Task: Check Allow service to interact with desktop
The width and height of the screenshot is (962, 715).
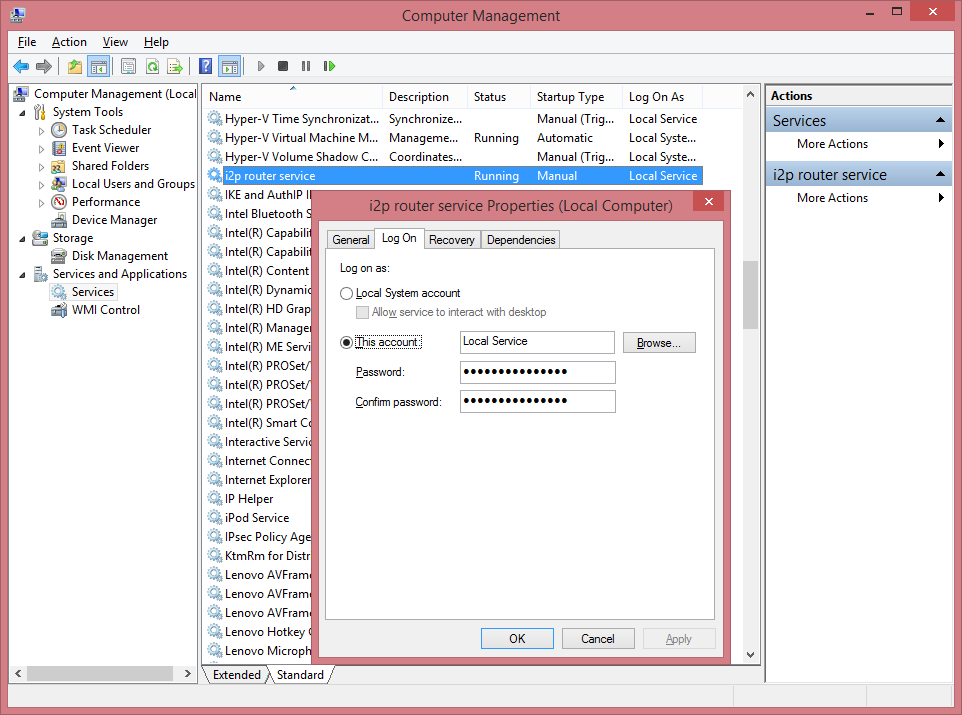Action: click(x=363, y=312)
